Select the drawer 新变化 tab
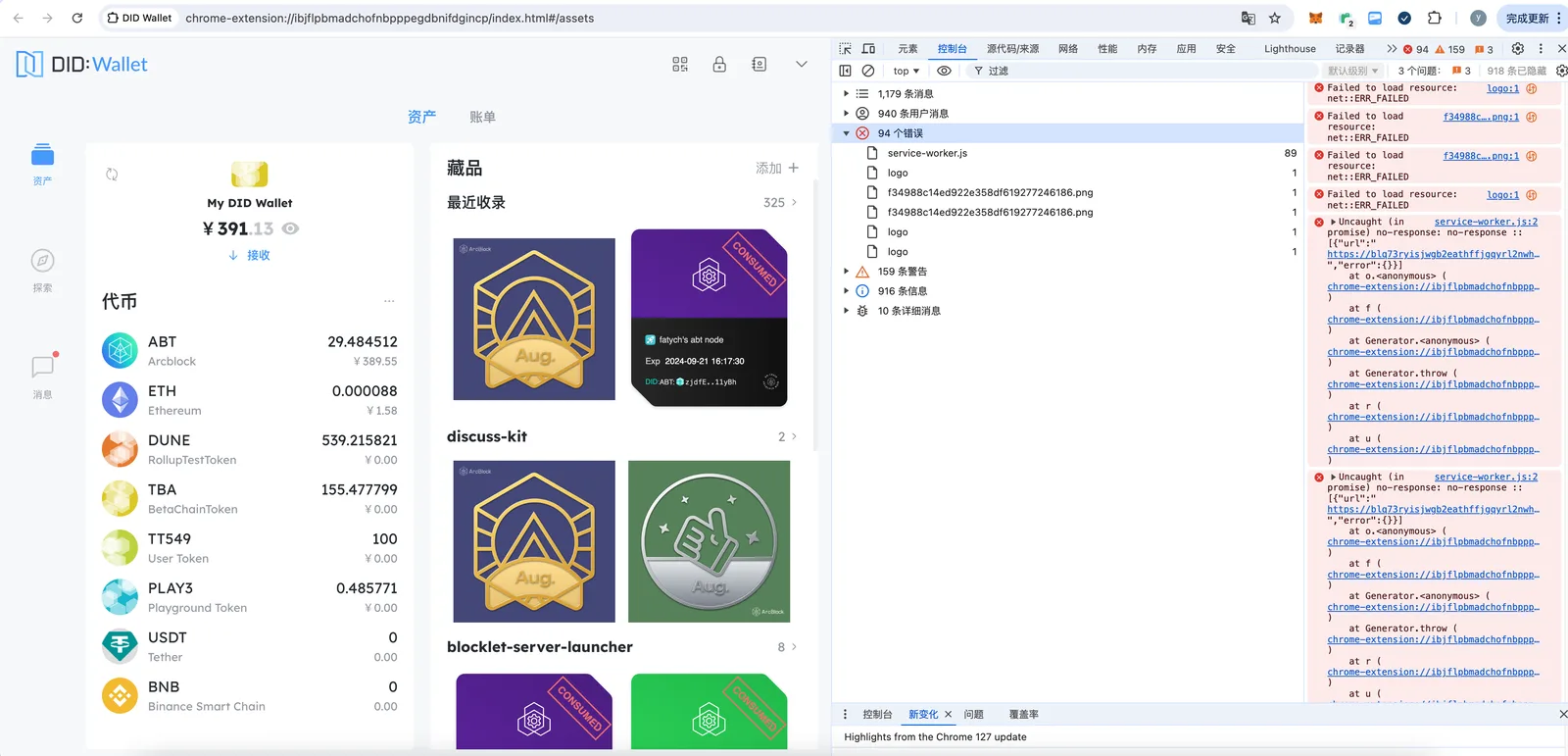Viewport: 1568px width, 756px height. pos(923,714)
